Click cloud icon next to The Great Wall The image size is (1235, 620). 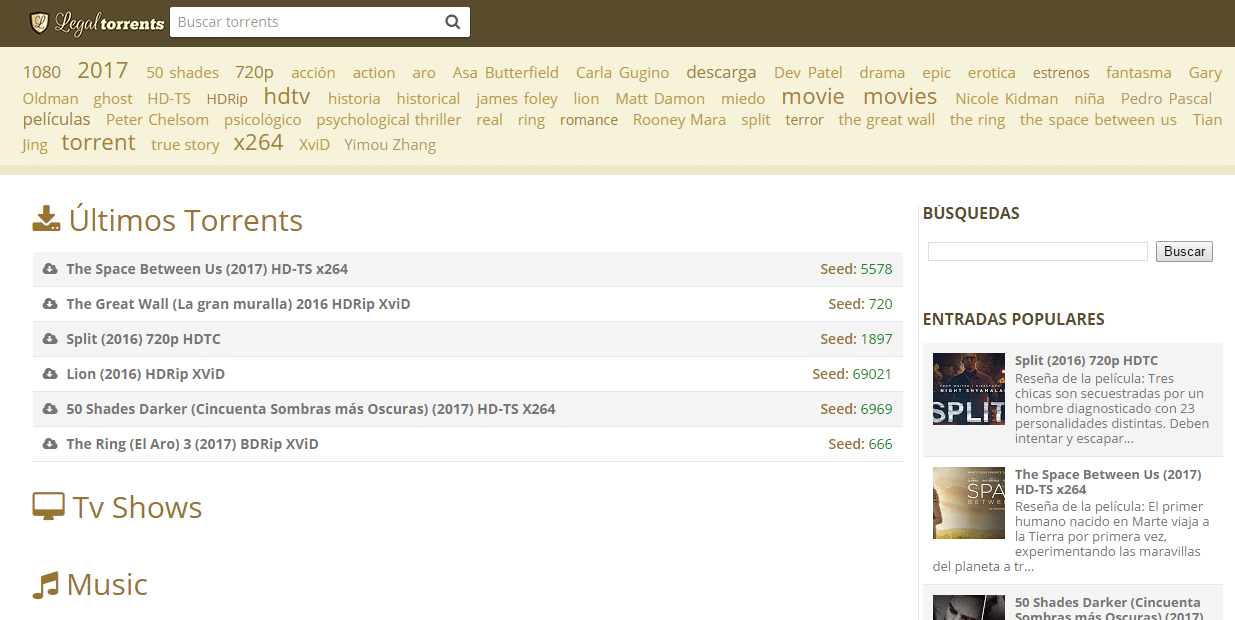coord(50,304)
